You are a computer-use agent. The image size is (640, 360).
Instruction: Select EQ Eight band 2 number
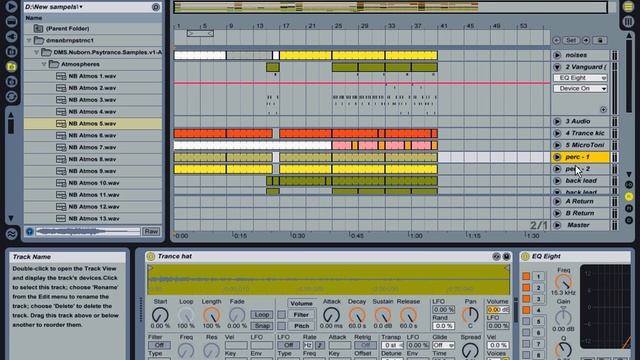tap(538, 288)
